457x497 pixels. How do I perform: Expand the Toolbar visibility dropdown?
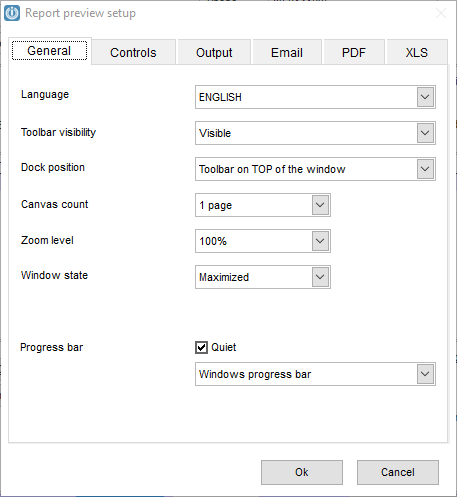click(x=425, y=133)
